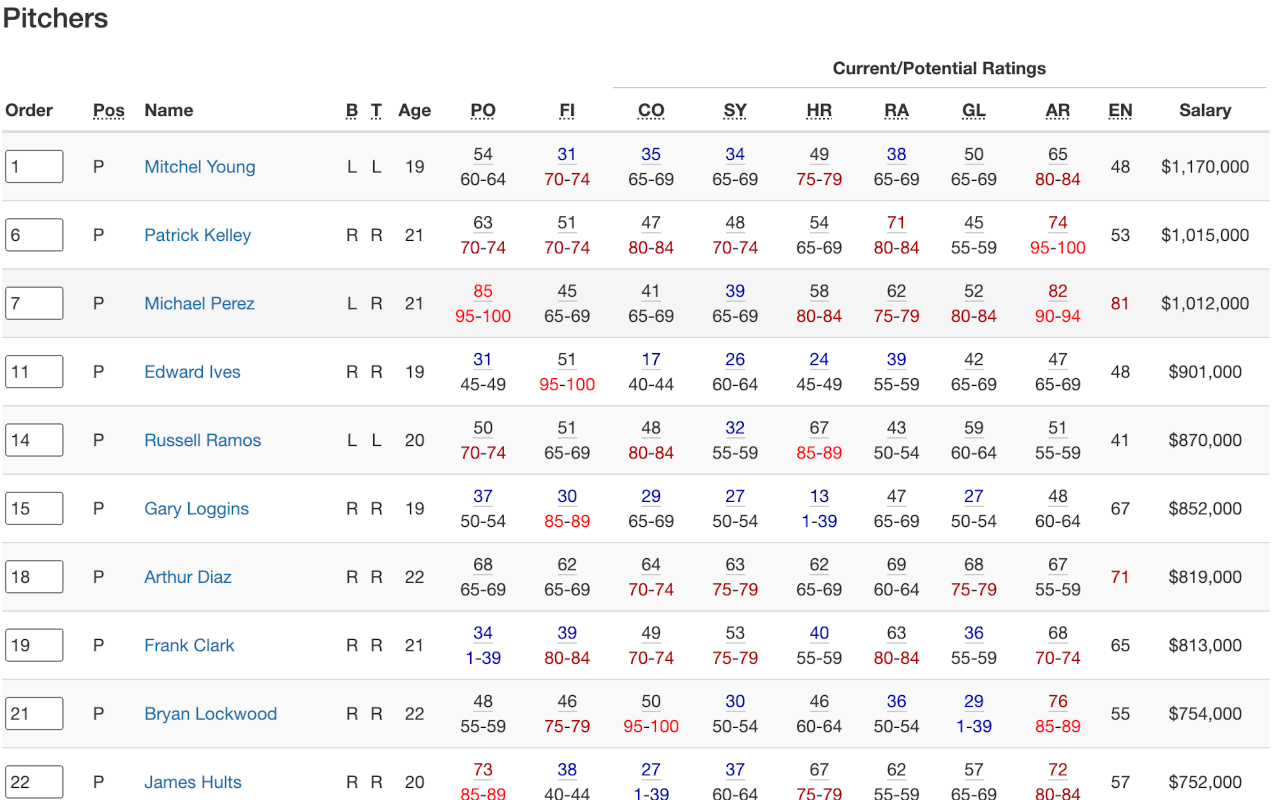Click the Michael Perez name link
Image resolution: width=1280 pixels, height=800 pixels.
(199, 303)
